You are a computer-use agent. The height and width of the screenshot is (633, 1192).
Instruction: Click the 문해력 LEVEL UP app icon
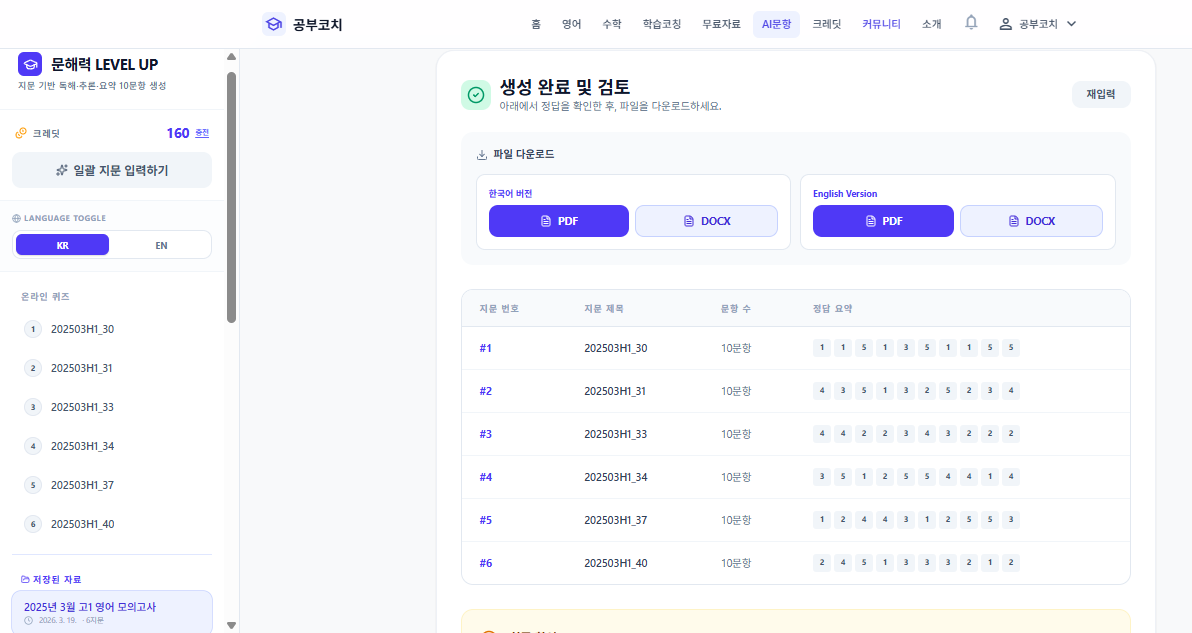pos(30,64)
